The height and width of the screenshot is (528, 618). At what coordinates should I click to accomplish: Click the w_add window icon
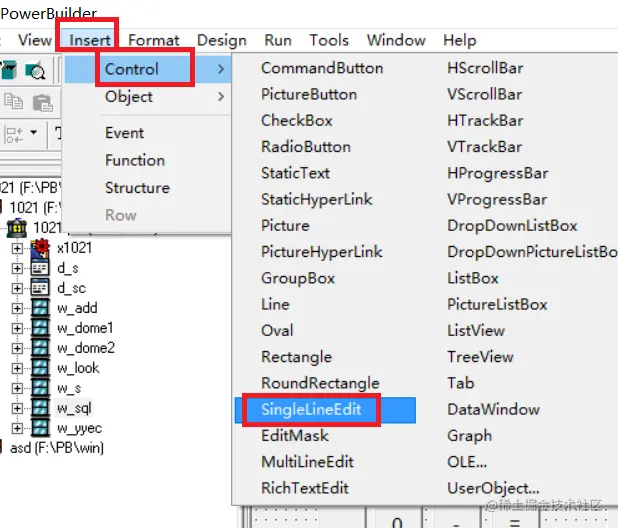click(x=40, y=308)
